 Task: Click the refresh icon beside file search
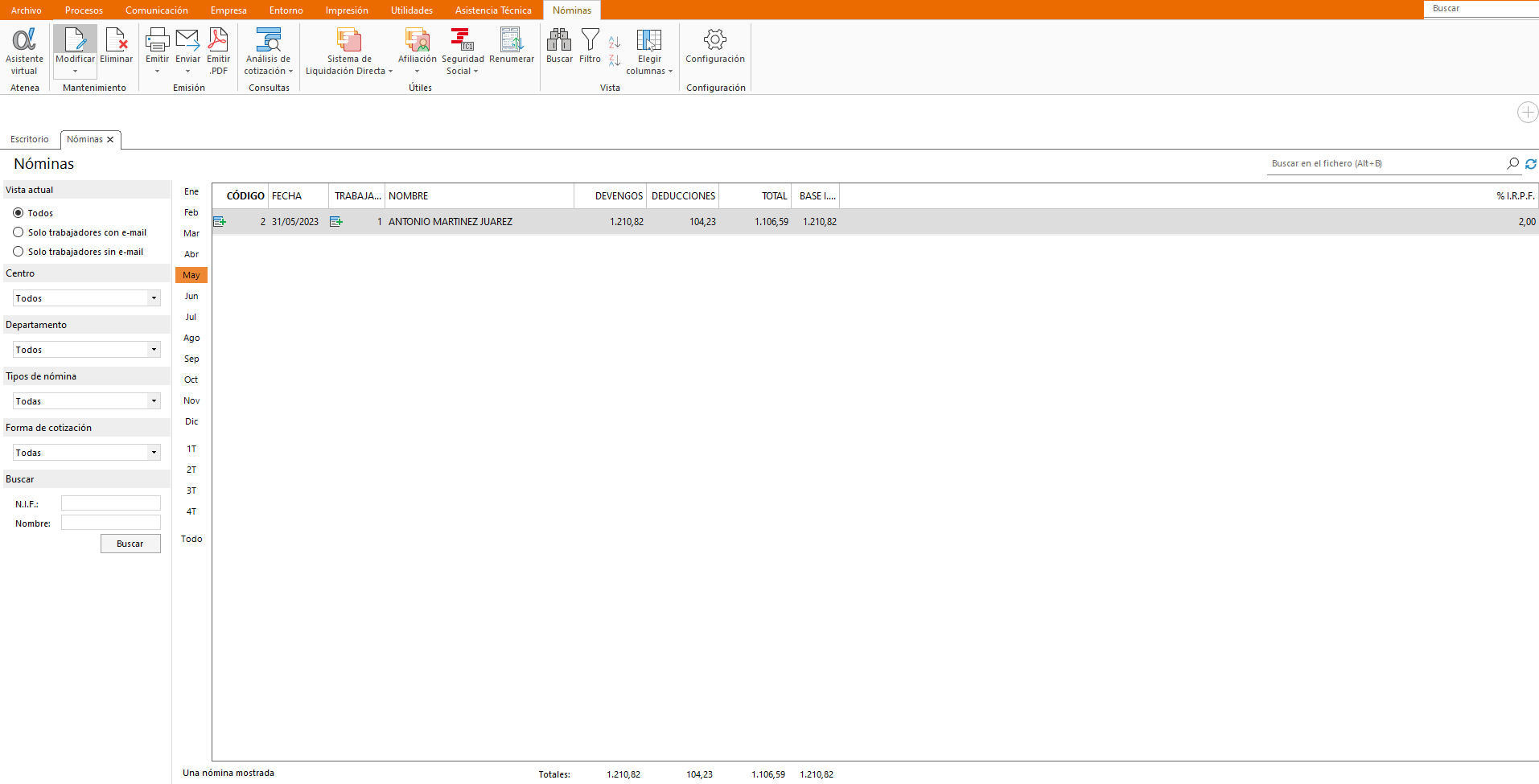pos(1531,163)
